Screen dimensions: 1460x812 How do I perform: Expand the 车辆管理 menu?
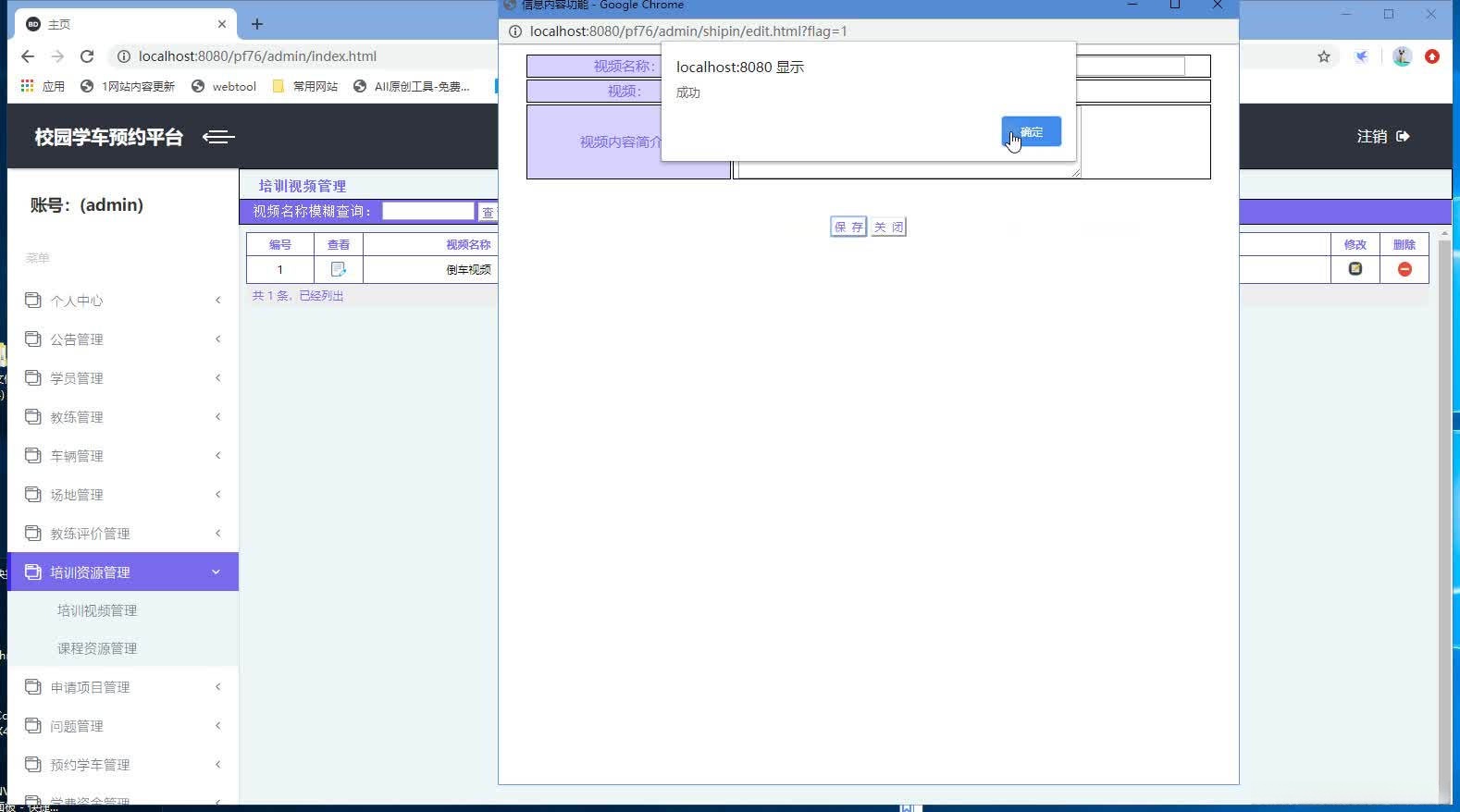click(x=123, y=456)
